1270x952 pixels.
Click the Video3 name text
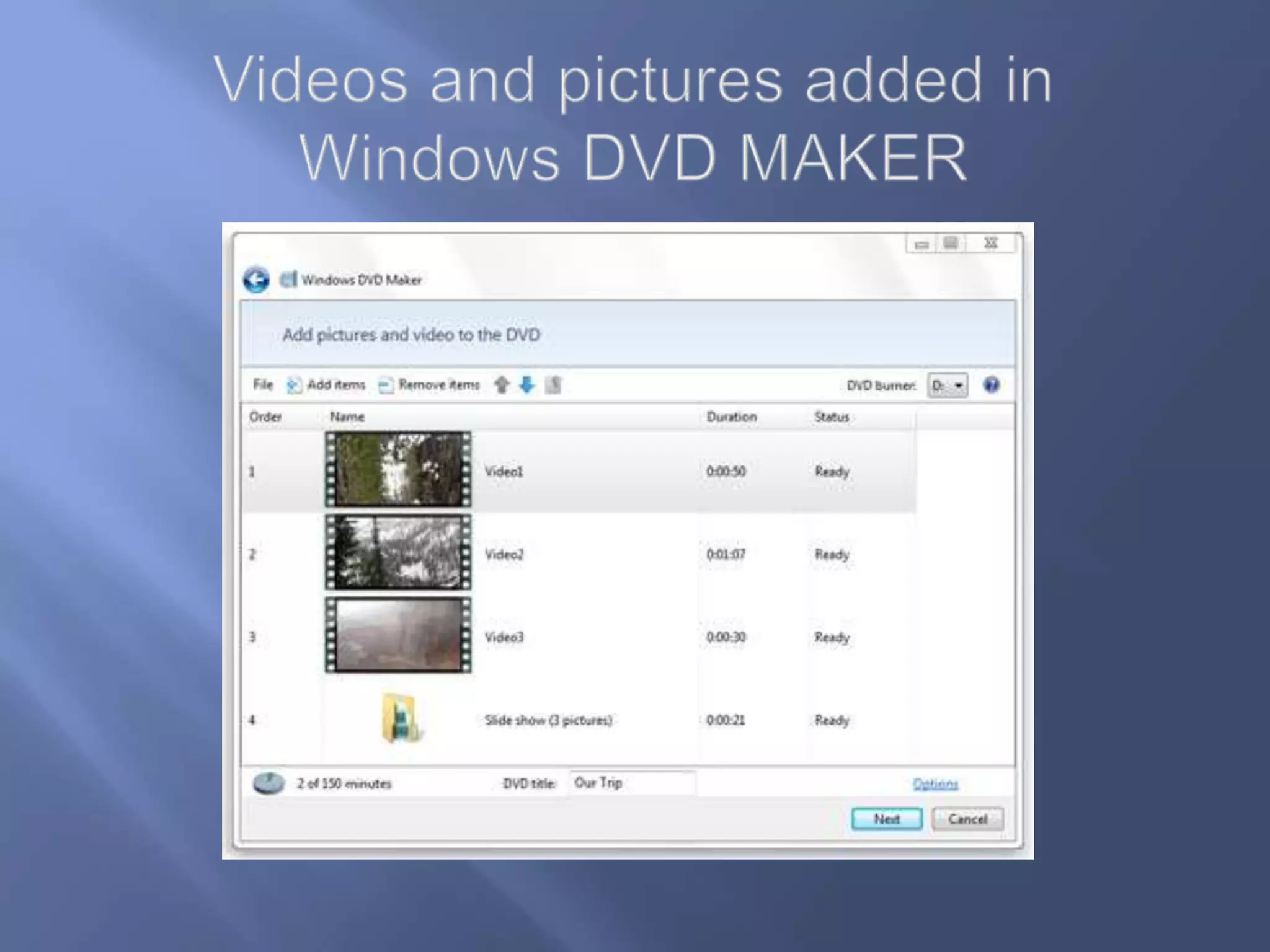[504, 637]
